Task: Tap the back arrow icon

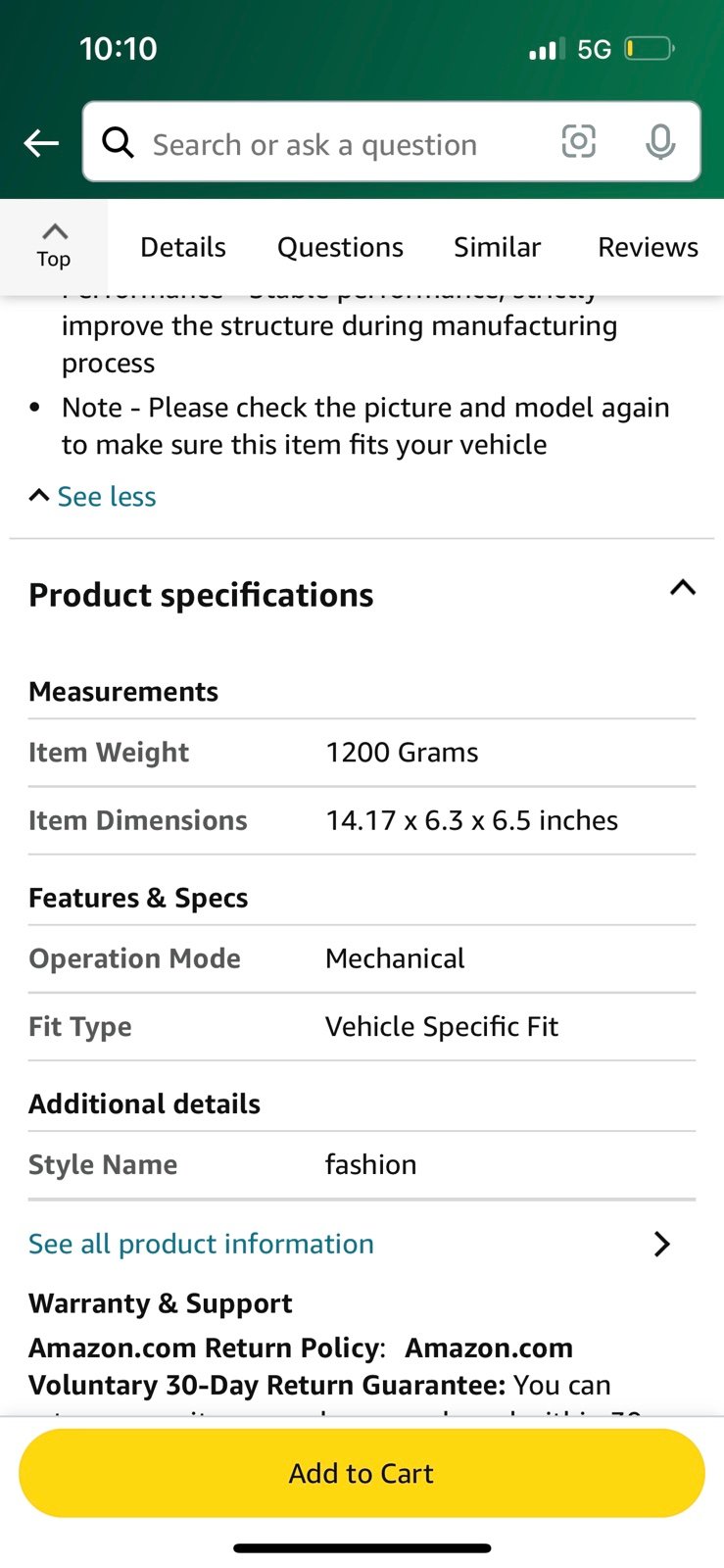Action: click(41, 143)
